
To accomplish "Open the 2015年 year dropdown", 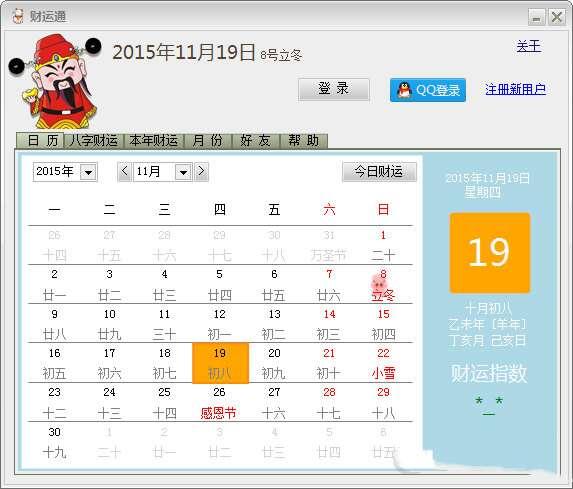I will 89,172.
